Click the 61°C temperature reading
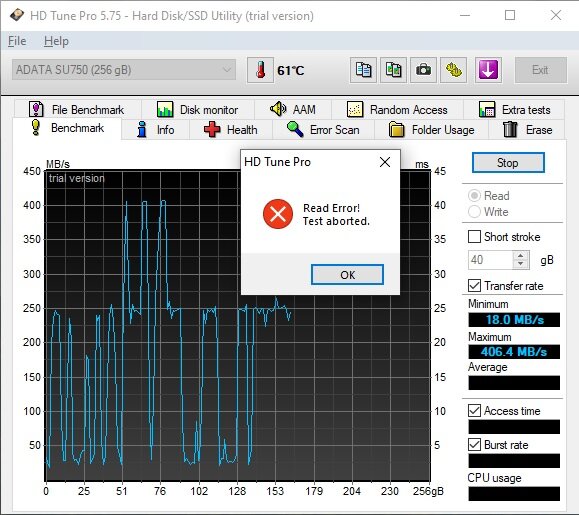 [291, 70]
